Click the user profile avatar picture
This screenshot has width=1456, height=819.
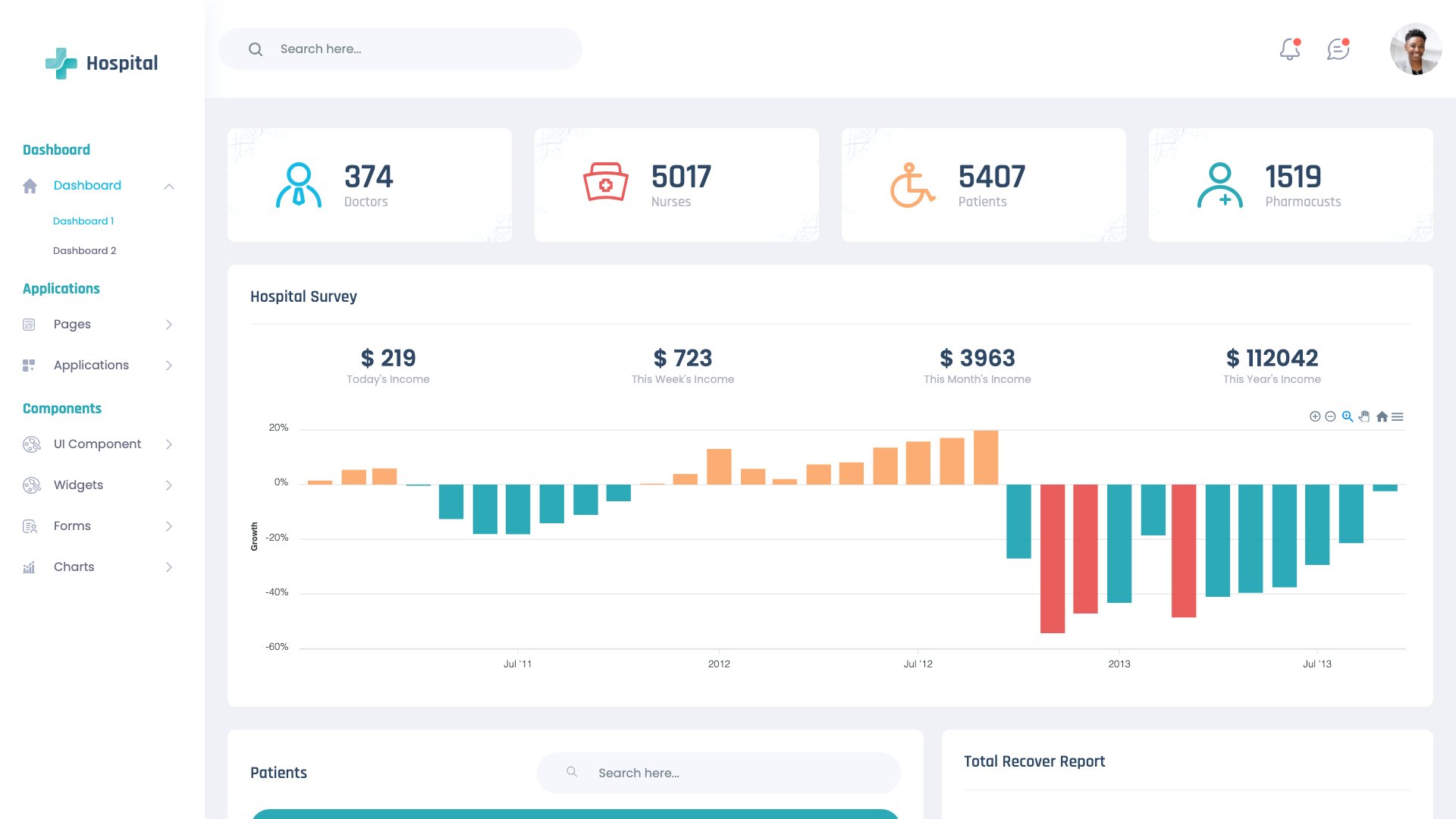[x=1415, y=49]
